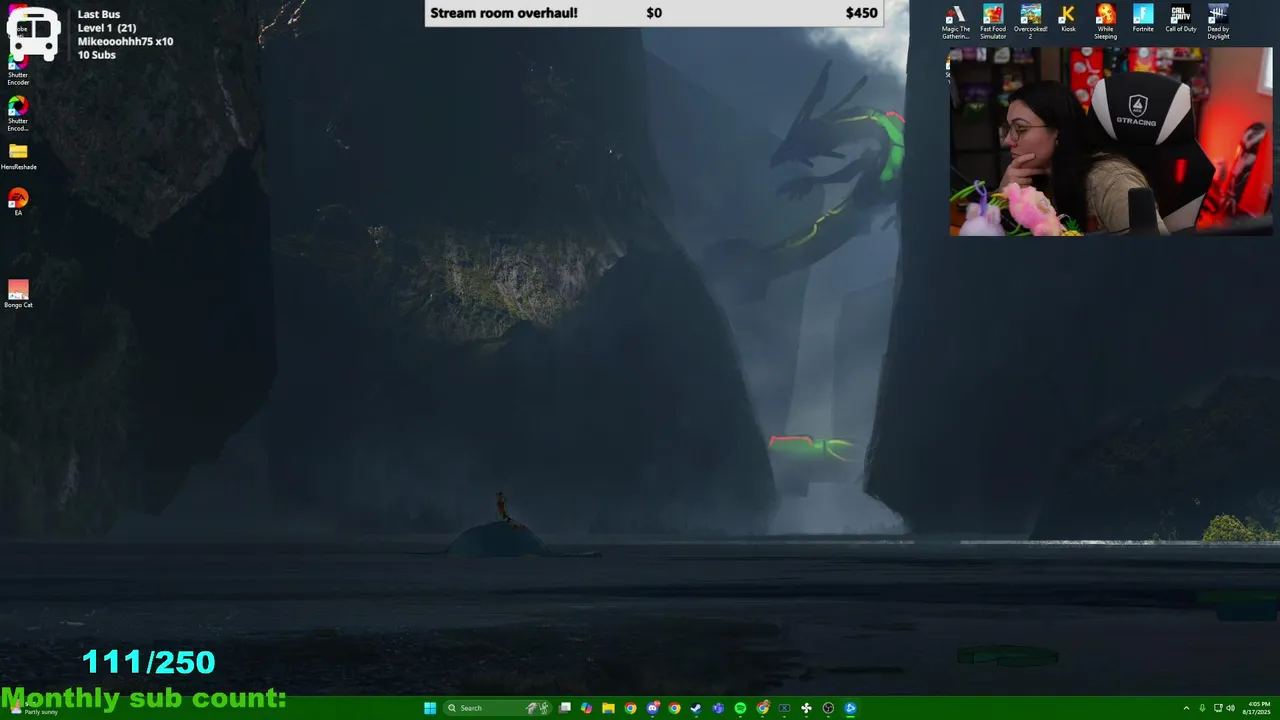Launch Fast Food Simulator shortcut
The width and height of the screenshot is (1280, 720).
tap(993, 21)
